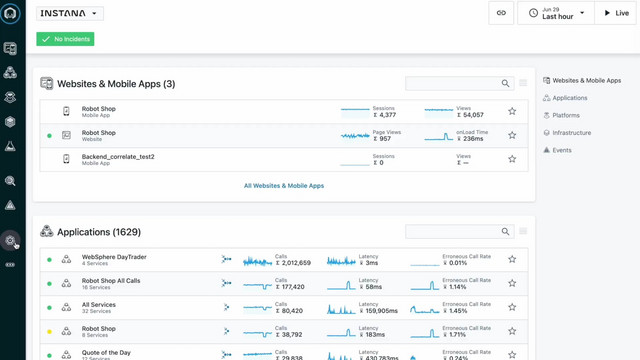Open dependency map for WebSphere DayTrader
Screen dimensions: 640x360
click(x=226, y=259)
